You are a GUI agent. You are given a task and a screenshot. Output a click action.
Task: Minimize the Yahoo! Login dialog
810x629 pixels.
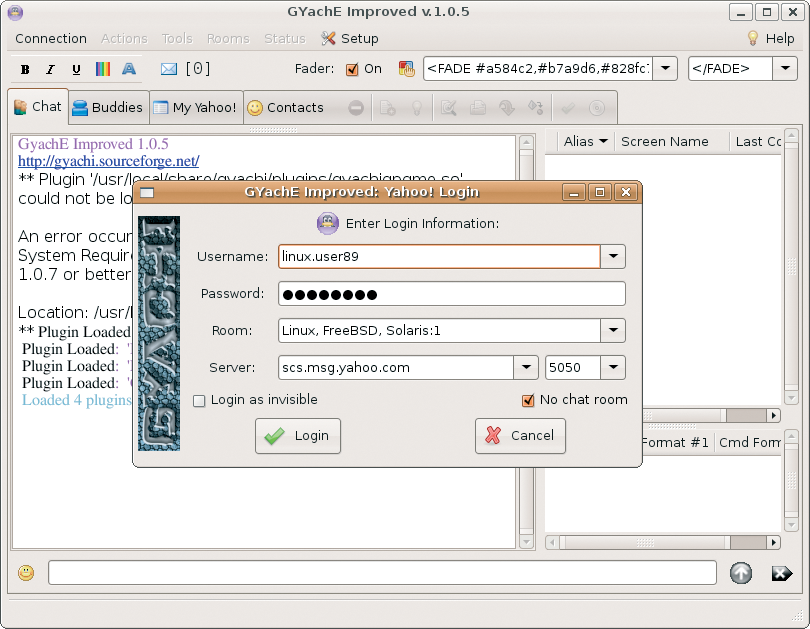[x=574, y=192]
